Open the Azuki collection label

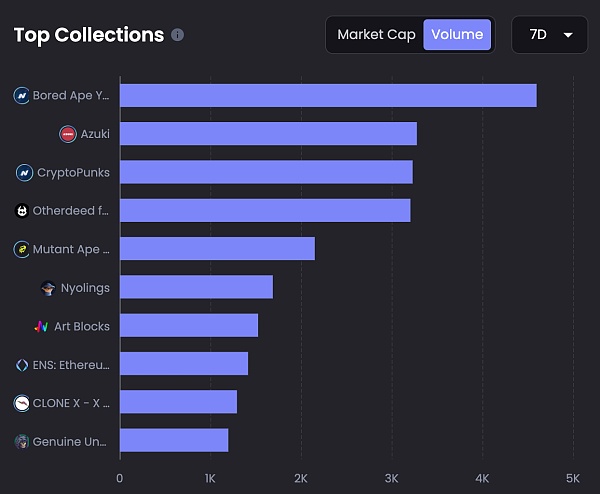point(95,134)
